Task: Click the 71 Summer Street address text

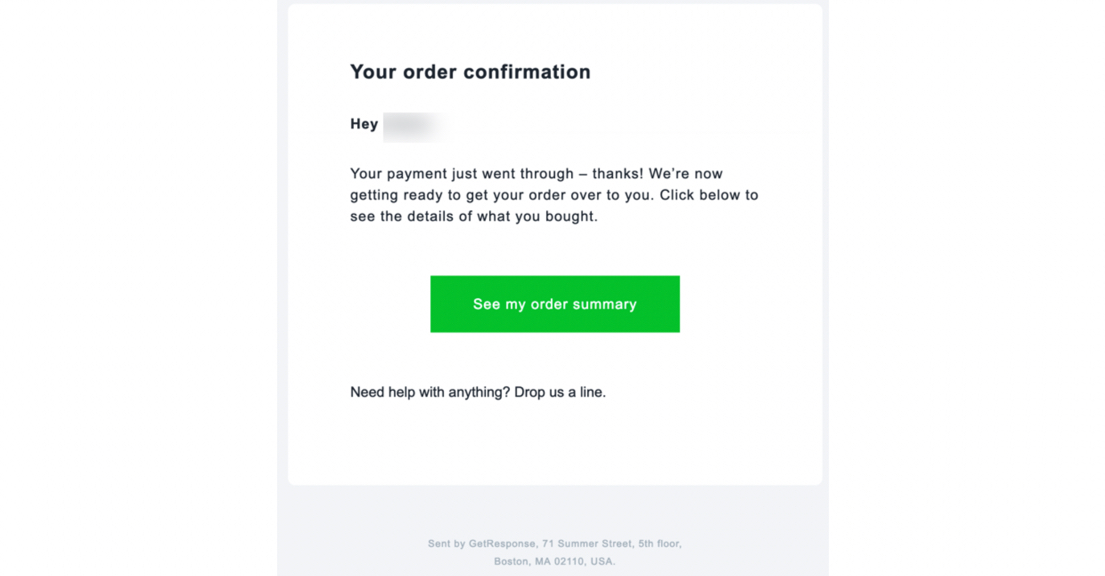Action: tap(588, 544)
